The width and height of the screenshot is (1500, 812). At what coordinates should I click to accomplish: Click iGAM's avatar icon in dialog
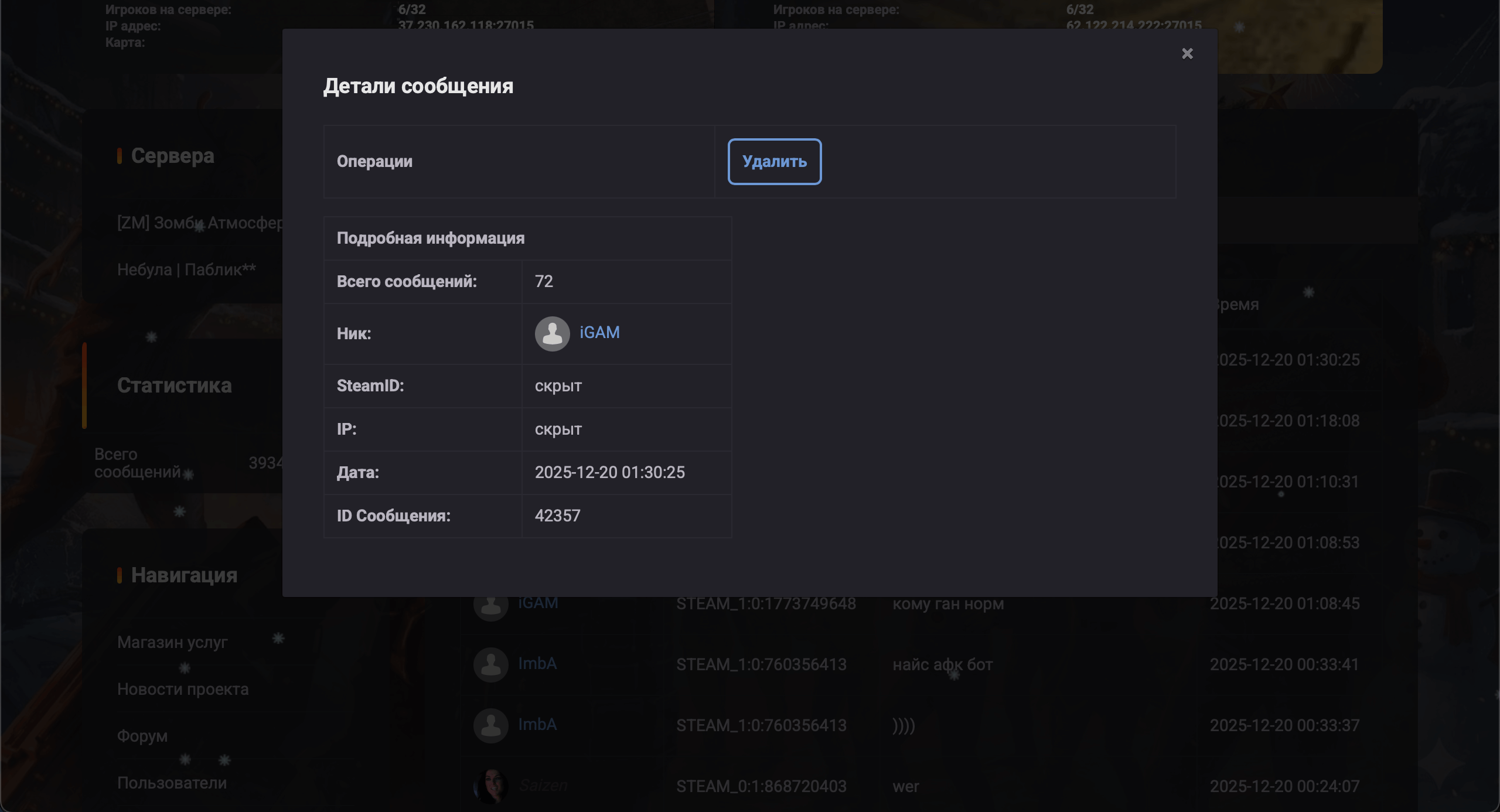pos(552,334)
